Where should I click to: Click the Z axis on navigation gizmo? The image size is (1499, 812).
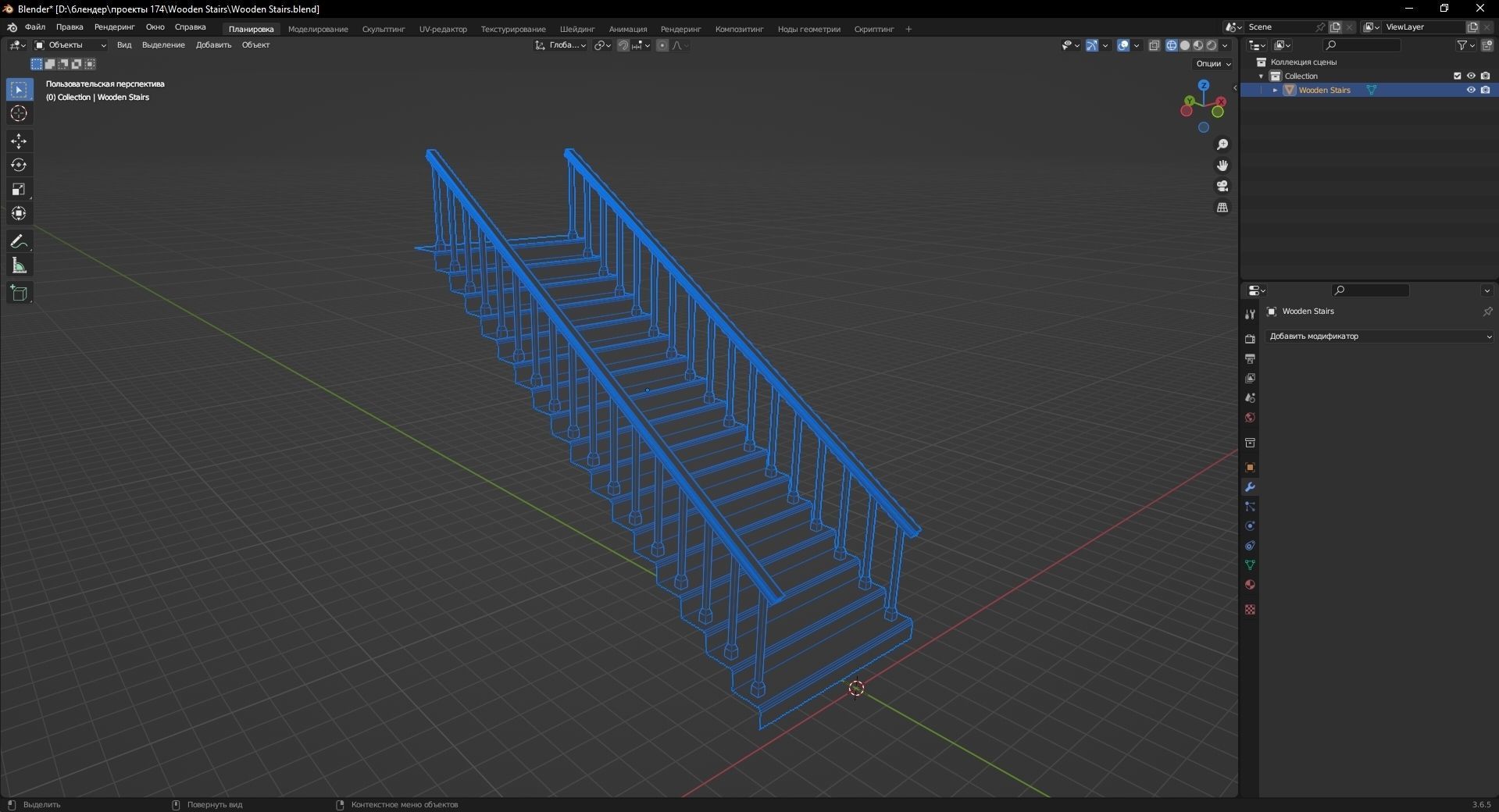pos(1204,85)
